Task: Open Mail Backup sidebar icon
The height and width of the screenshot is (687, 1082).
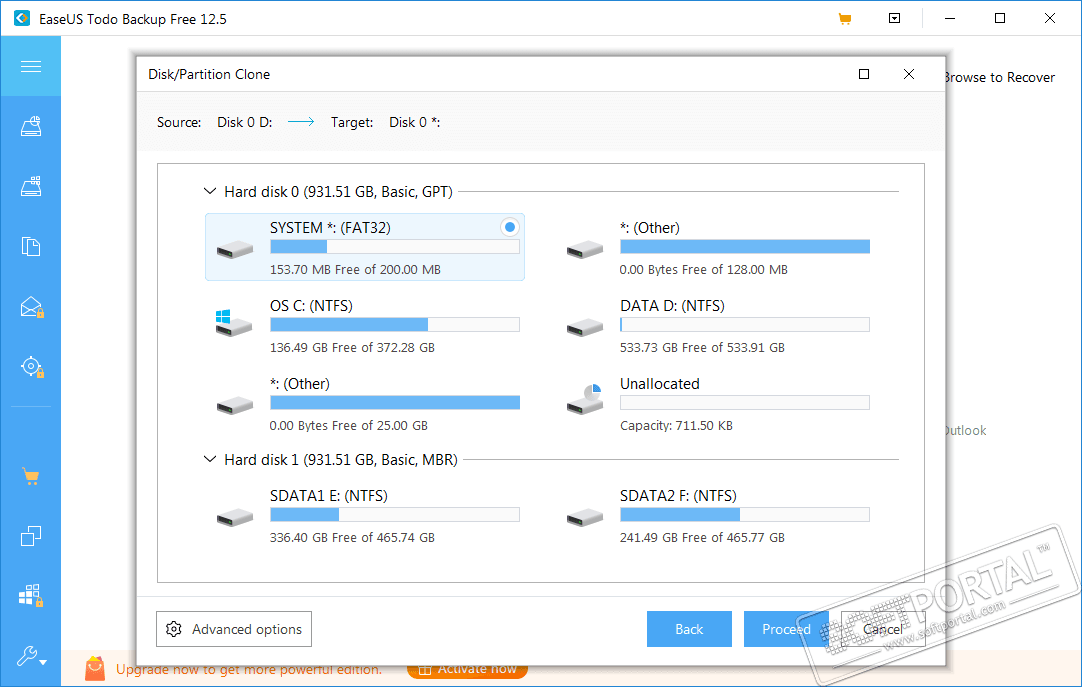Action: click(32, 307)
